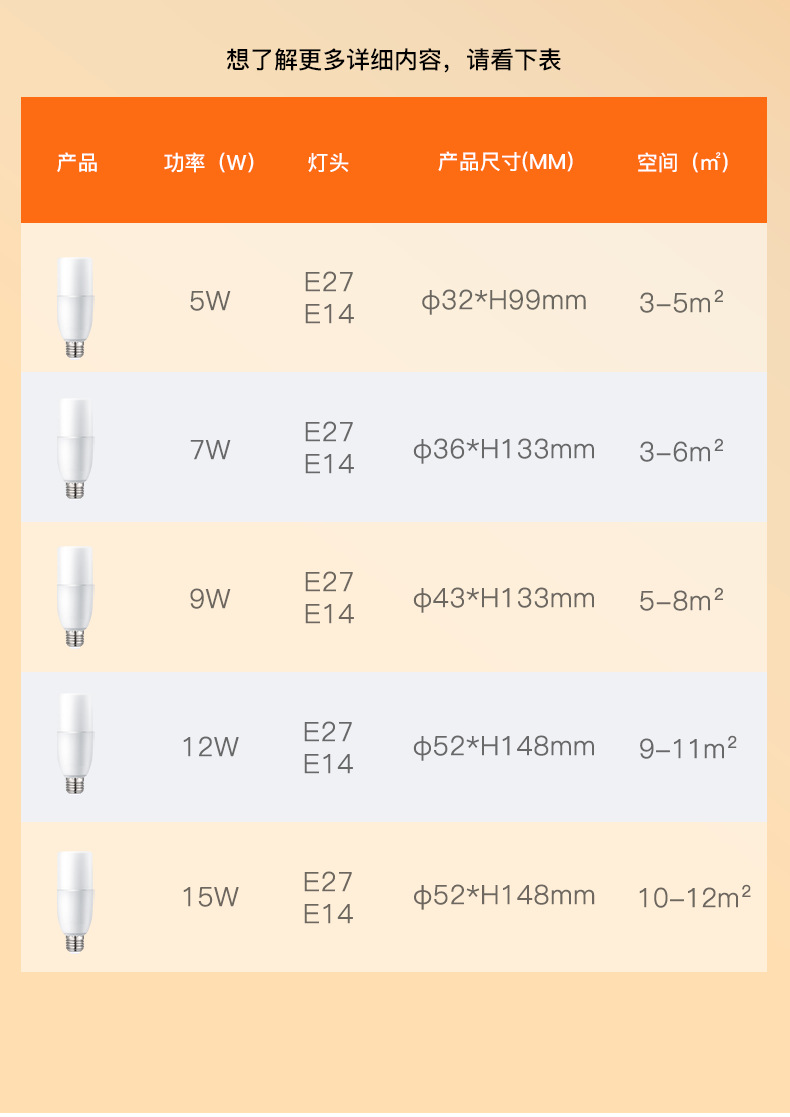Click the 5W bulb product image

(75, 306)
